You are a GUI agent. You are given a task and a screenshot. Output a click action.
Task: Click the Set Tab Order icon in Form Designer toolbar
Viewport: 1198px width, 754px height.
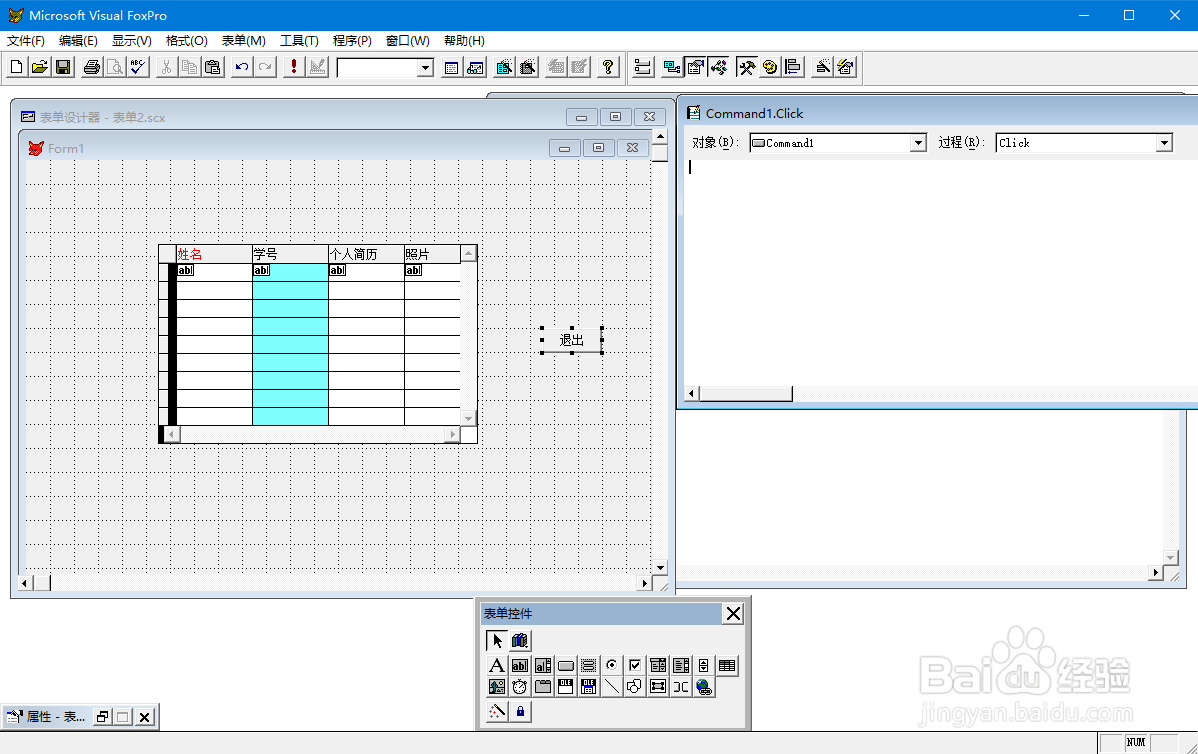(x=643, y=67)
